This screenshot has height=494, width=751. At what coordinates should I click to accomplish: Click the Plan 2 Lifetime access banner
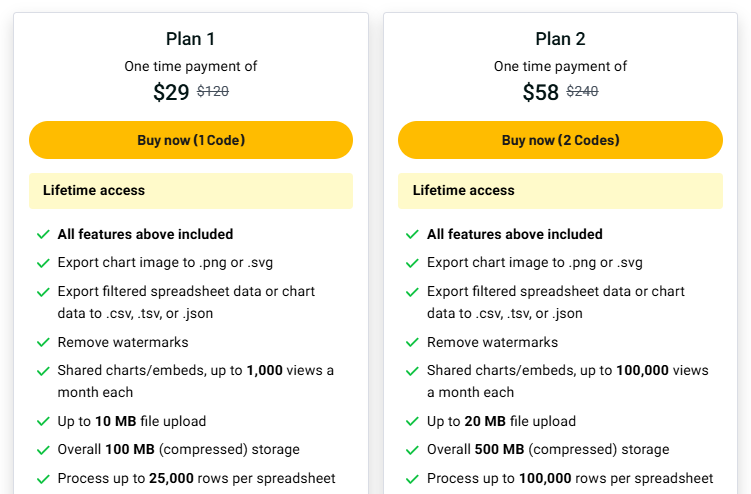tap(560, 191)
